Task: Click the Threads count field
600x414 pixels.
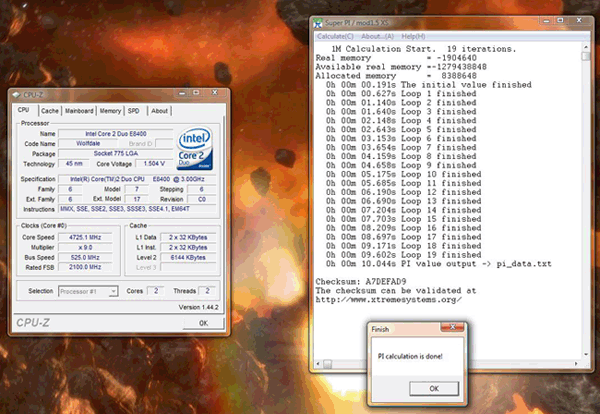Action: point(207,291)
